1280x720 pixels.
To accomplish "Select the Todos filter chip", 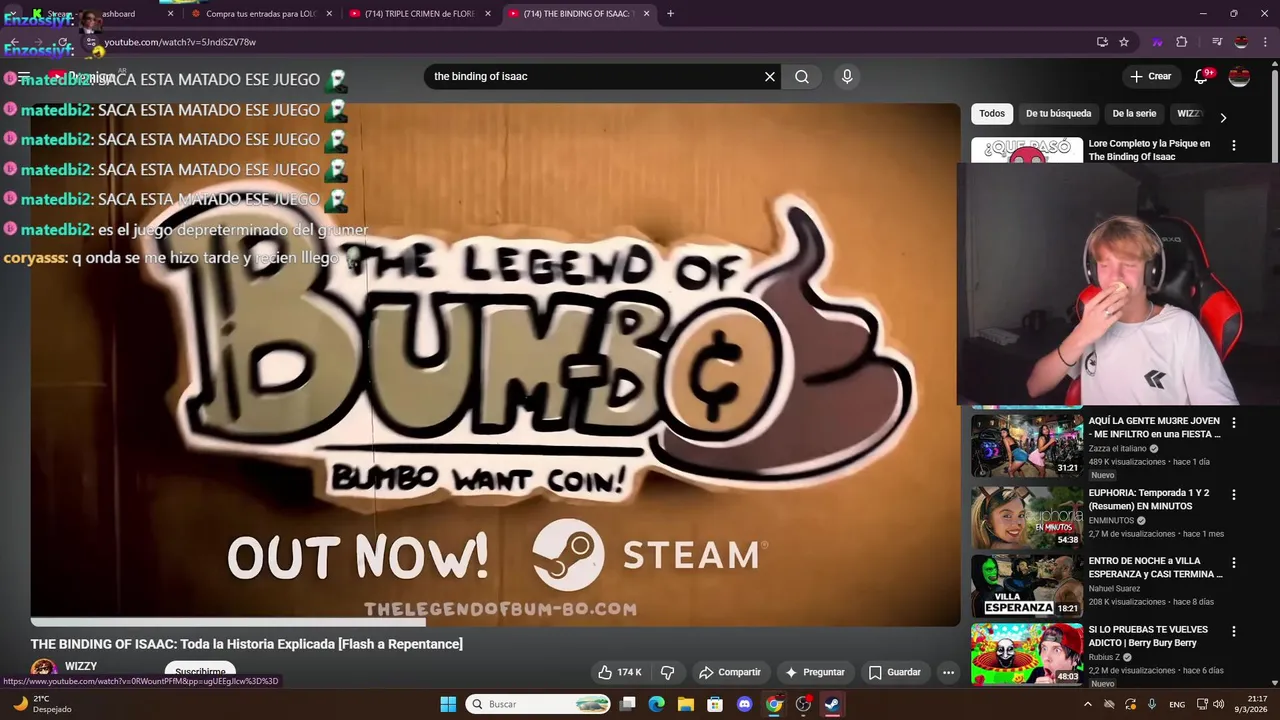I will click(x=992, y=114).
